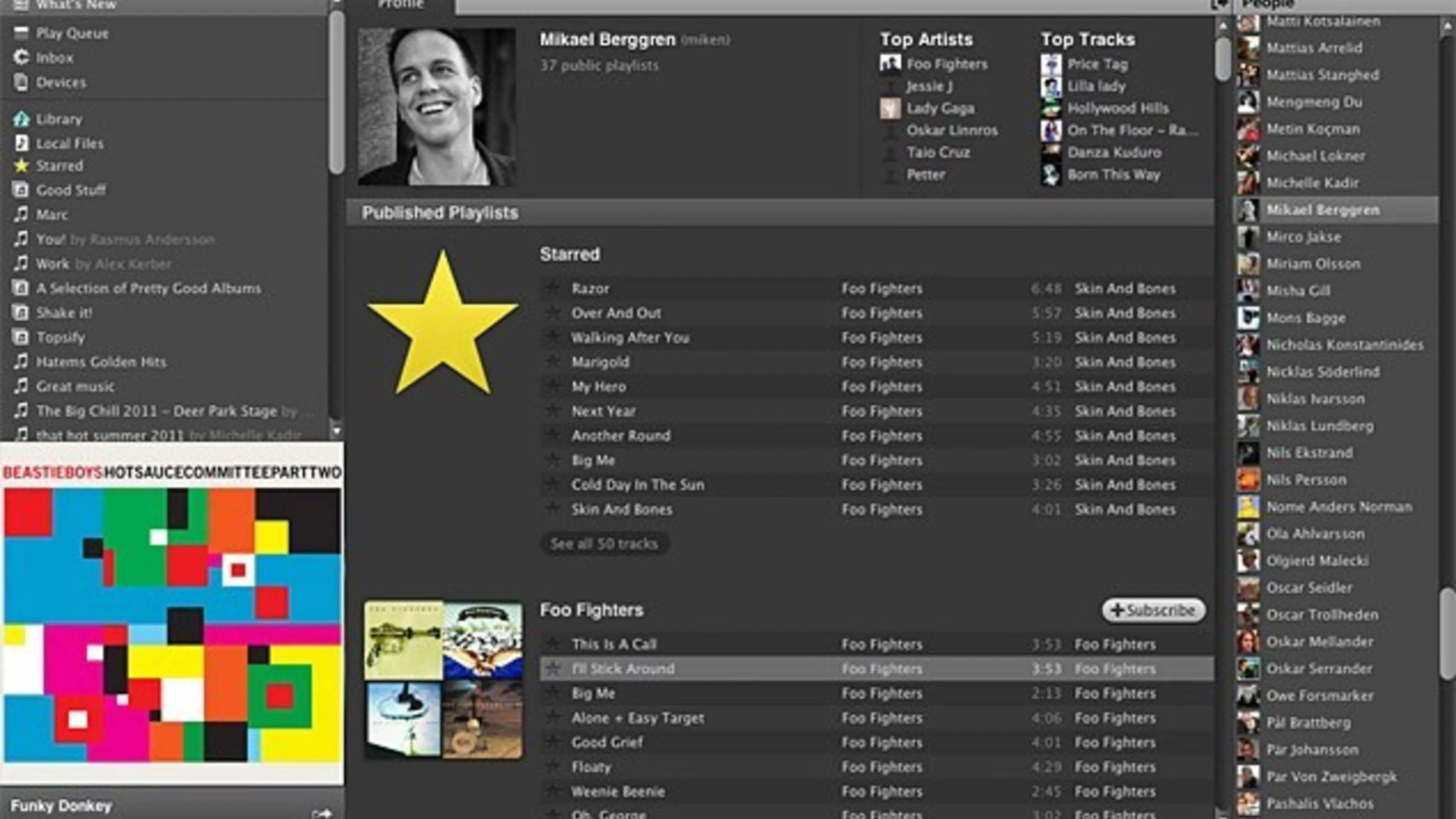
Task: Click the Devices icon in sidebar
Action: pyautogui.click(x=21, y=83)
